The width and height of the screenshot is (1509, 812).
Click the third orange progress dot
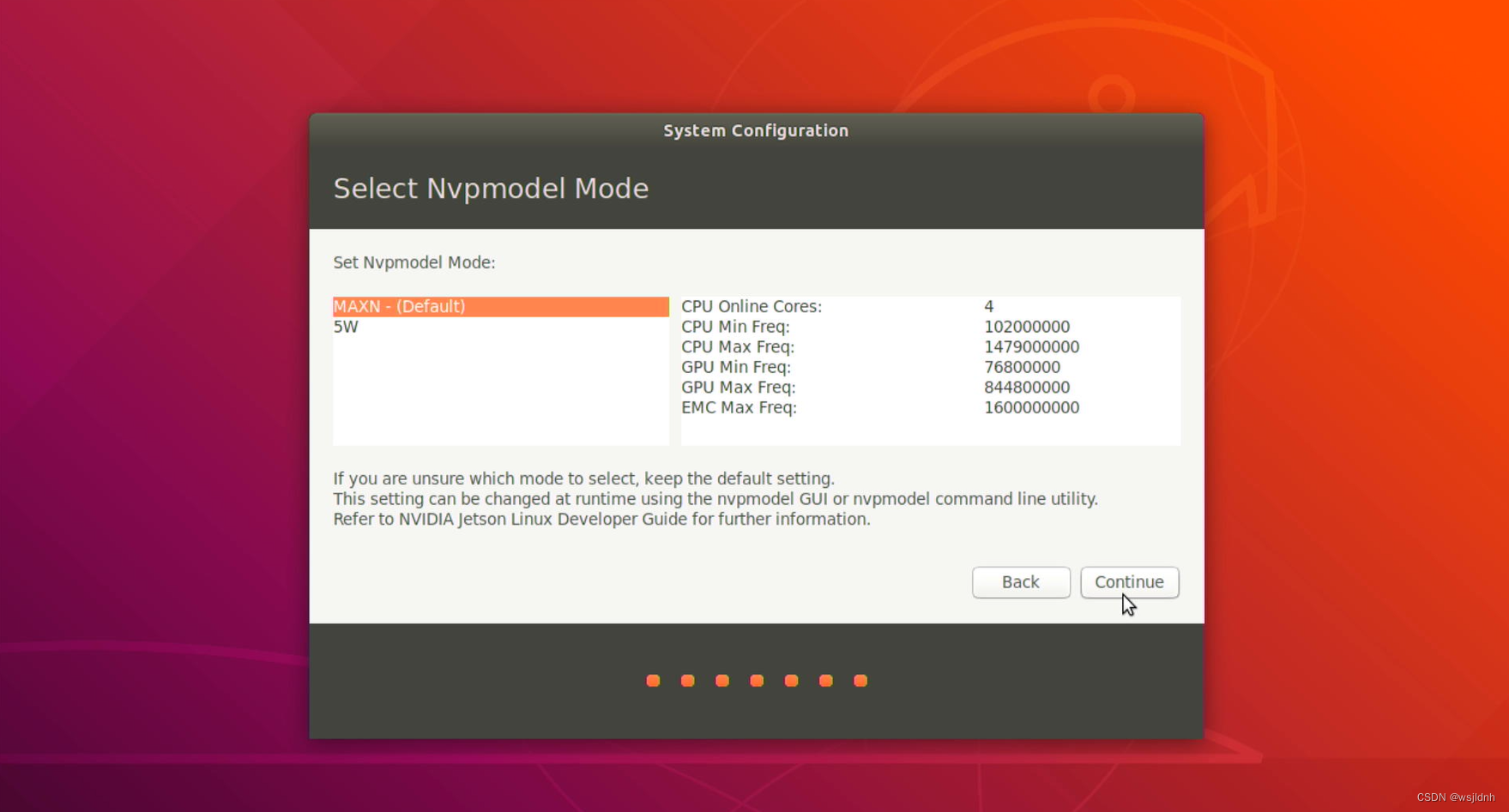pos(721,680)
